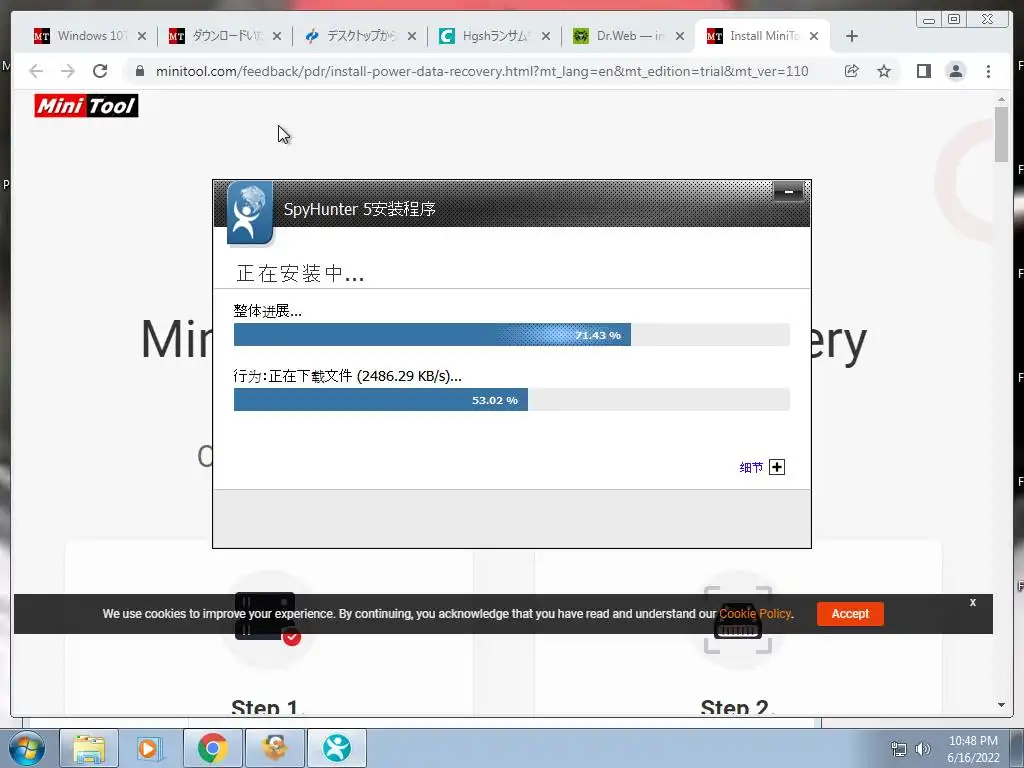Expand 细节 details plus box
Viewport: 1024px width, 768px height.
tap(776, 467)
